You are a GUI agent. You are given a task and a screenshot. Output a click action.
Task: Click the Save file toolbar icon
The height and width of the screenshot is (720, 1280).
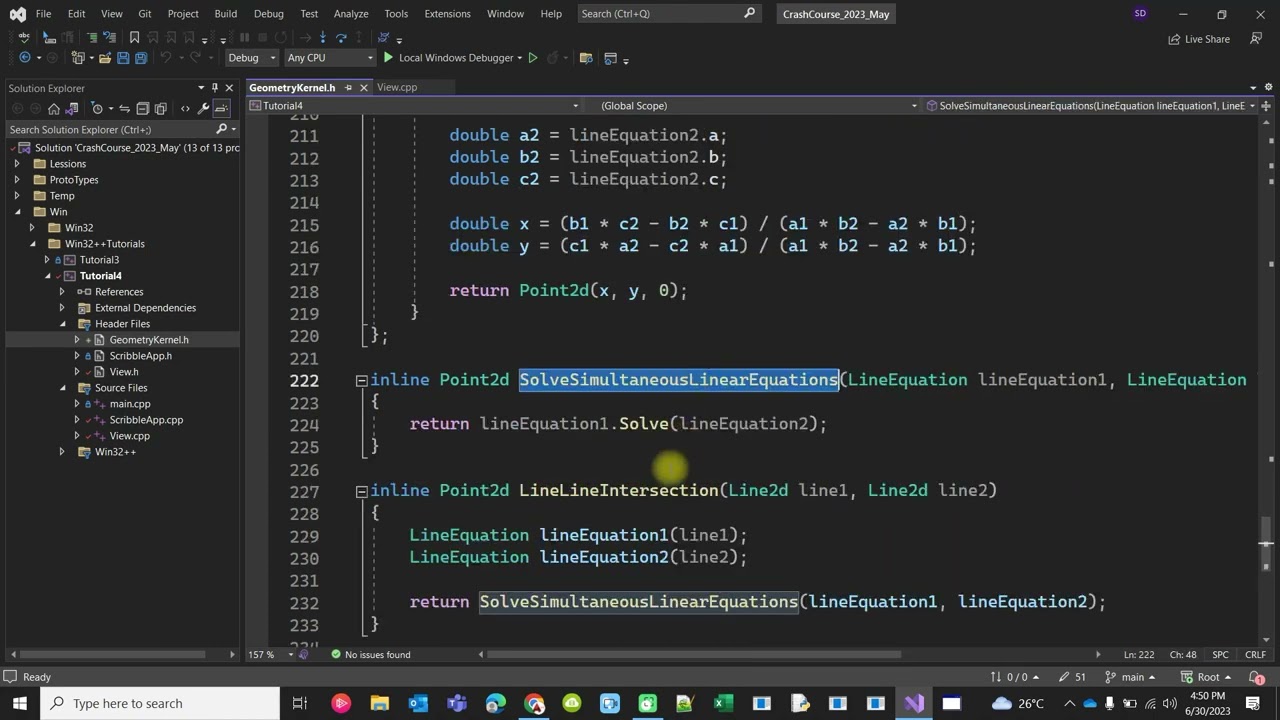pos(123,58)
